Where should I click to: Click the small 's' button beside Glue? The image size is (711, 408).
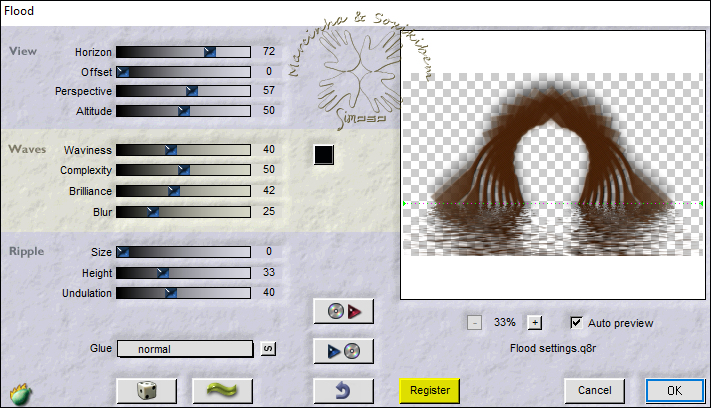pos(268,349)
